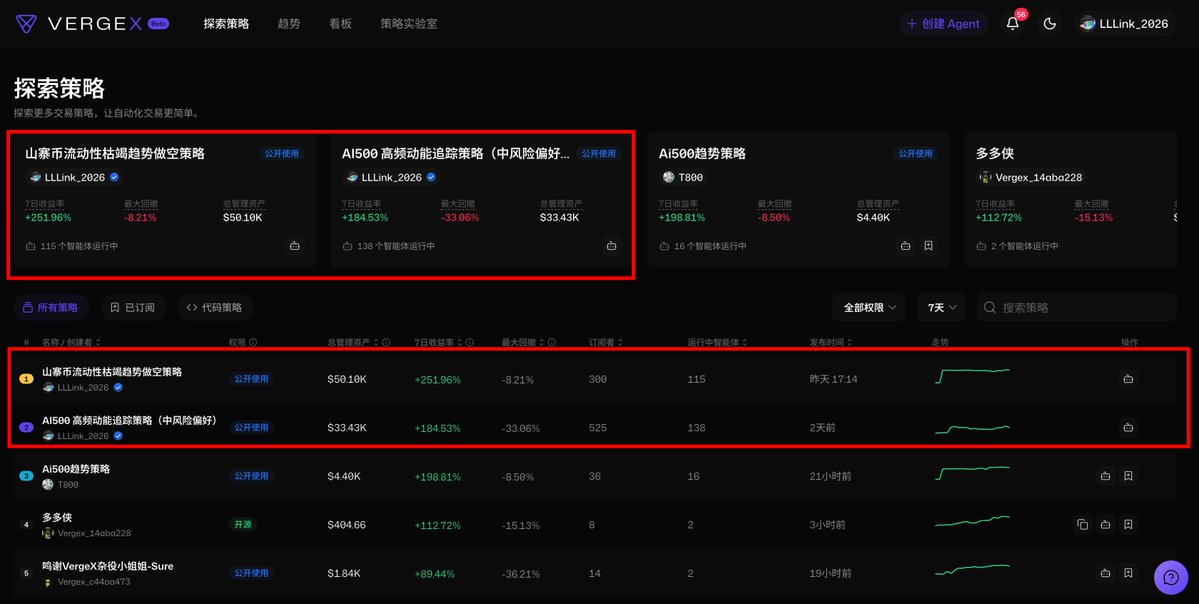This screenshot has height=604, width=1199.
Task: Click the 525 subscribers count
Action: pyautogui.click(x=598, y=427)
